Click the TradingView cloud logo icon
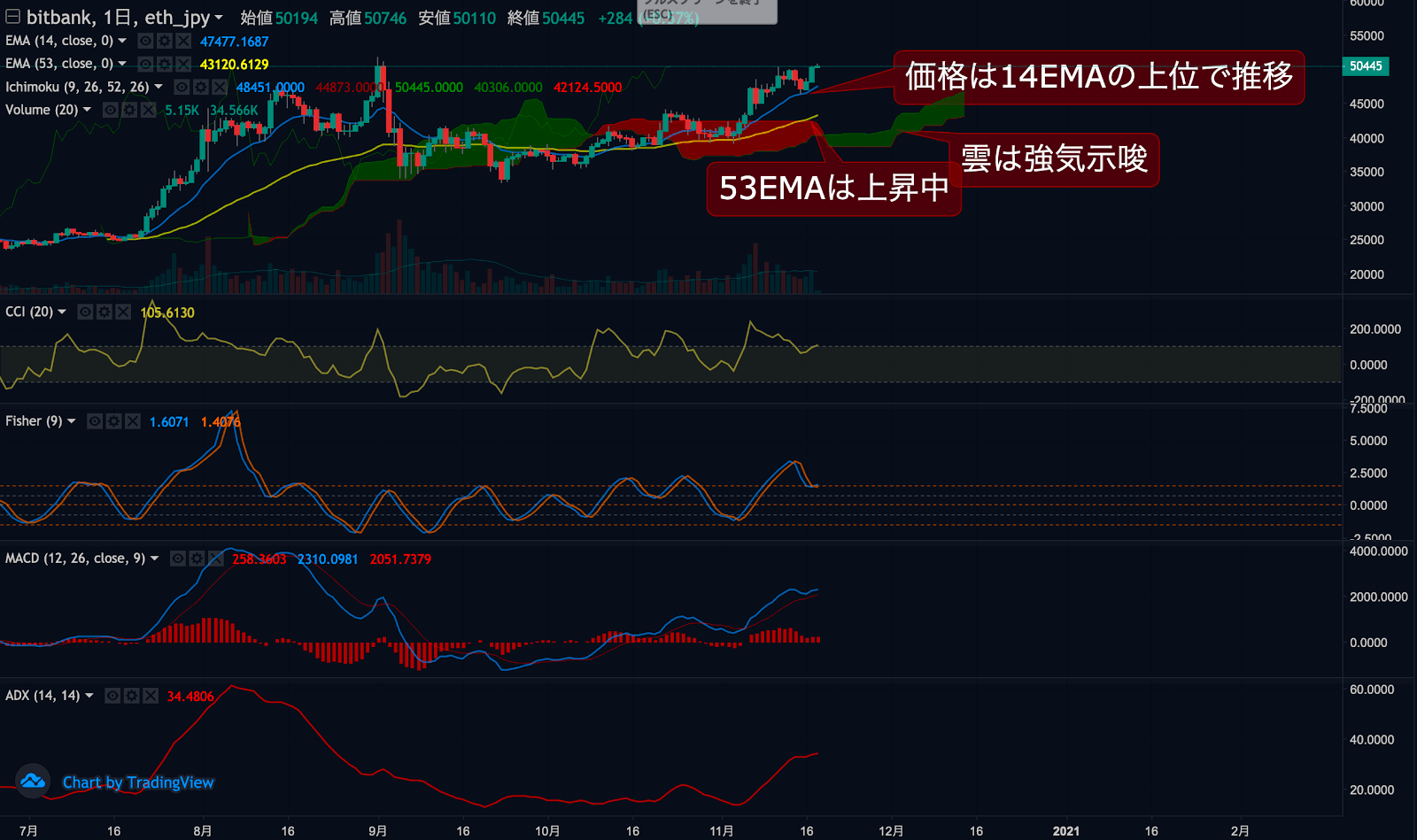 tap(33, 782)
